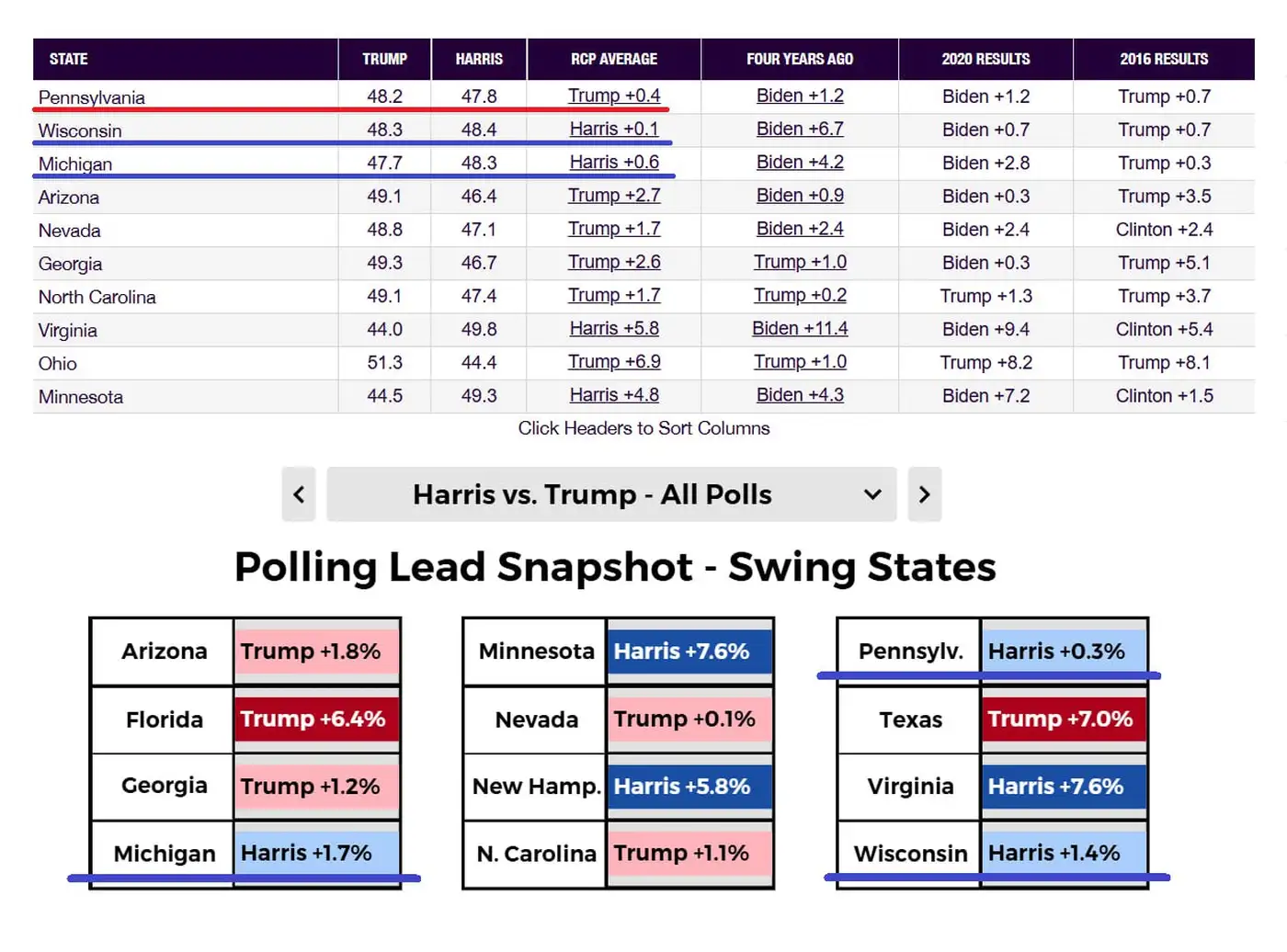
Task: Open Ohio's Trump +6.9 RCP average link
Action: click(x=614, y=362)
